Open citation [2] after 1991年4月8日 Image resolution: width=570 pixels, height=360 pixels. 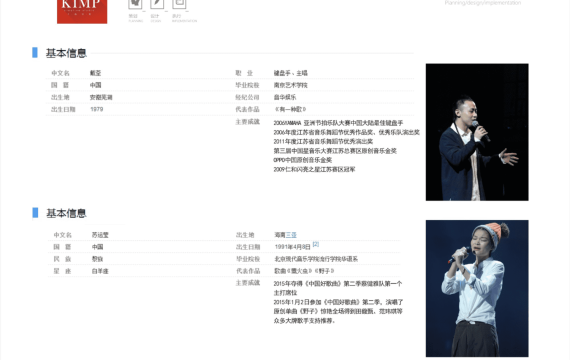[x=316, y=244]
